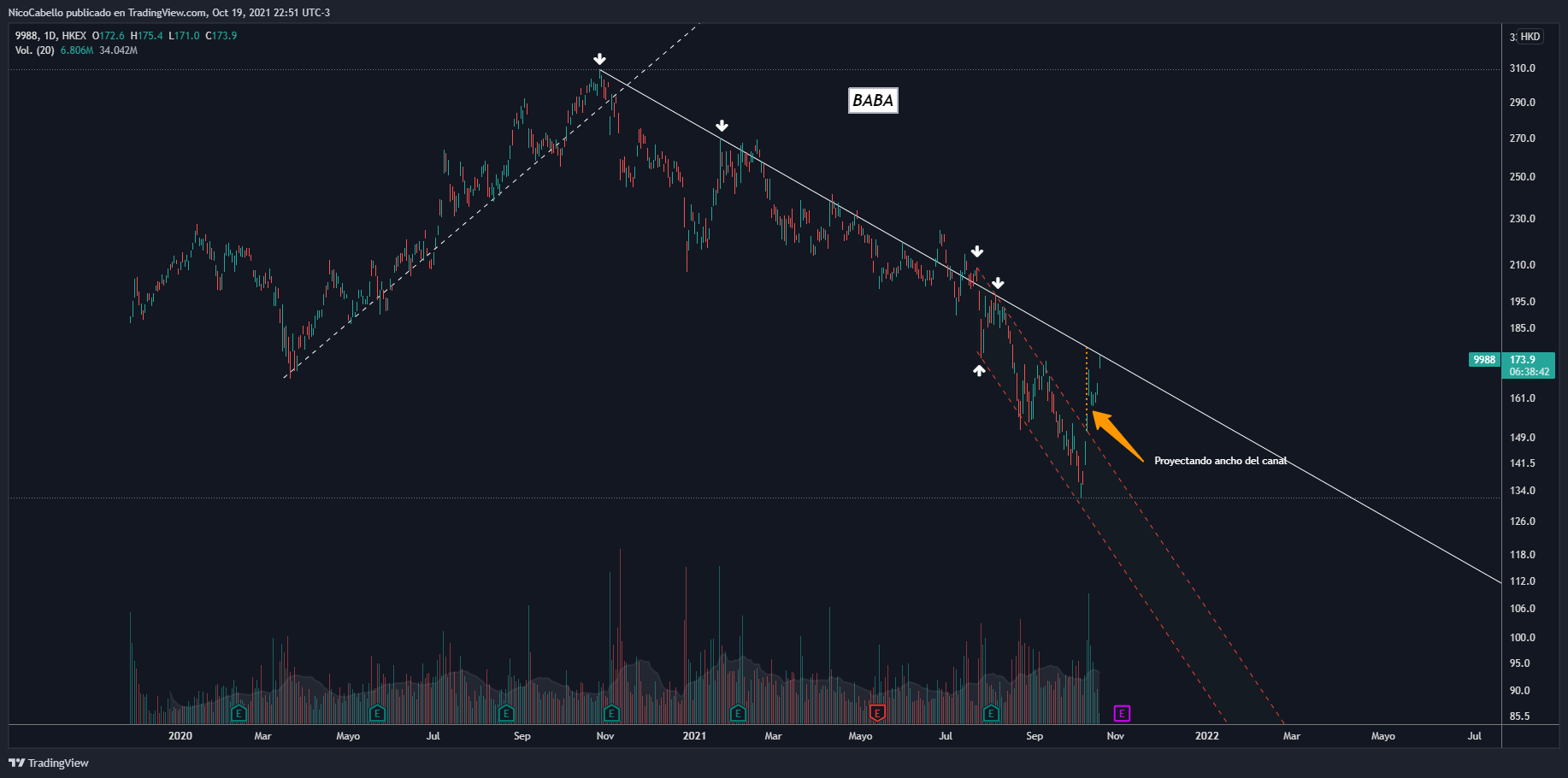1568x778 pixels.
Task: Click the 85.5 price axis label
Action: click(1519, 716)
